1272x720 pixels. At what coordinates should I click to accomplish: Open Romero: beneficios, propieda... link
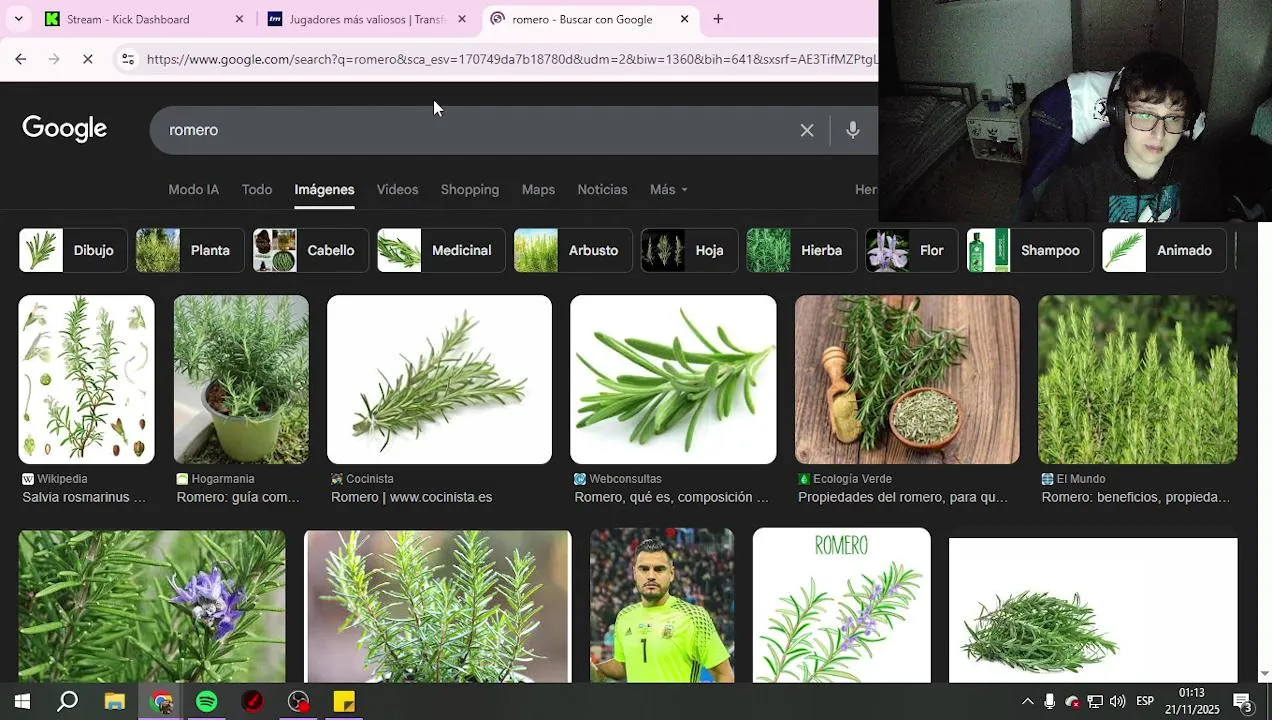1135,497
